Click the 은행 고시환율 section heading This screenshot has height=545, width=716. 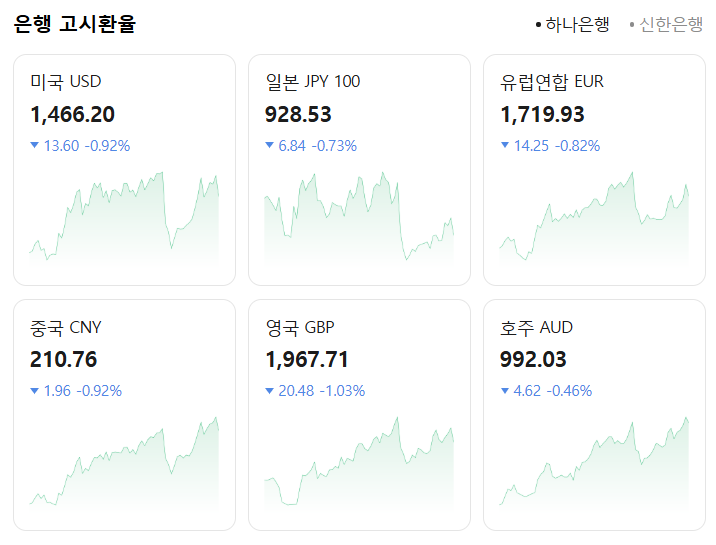tap(75, 25)
